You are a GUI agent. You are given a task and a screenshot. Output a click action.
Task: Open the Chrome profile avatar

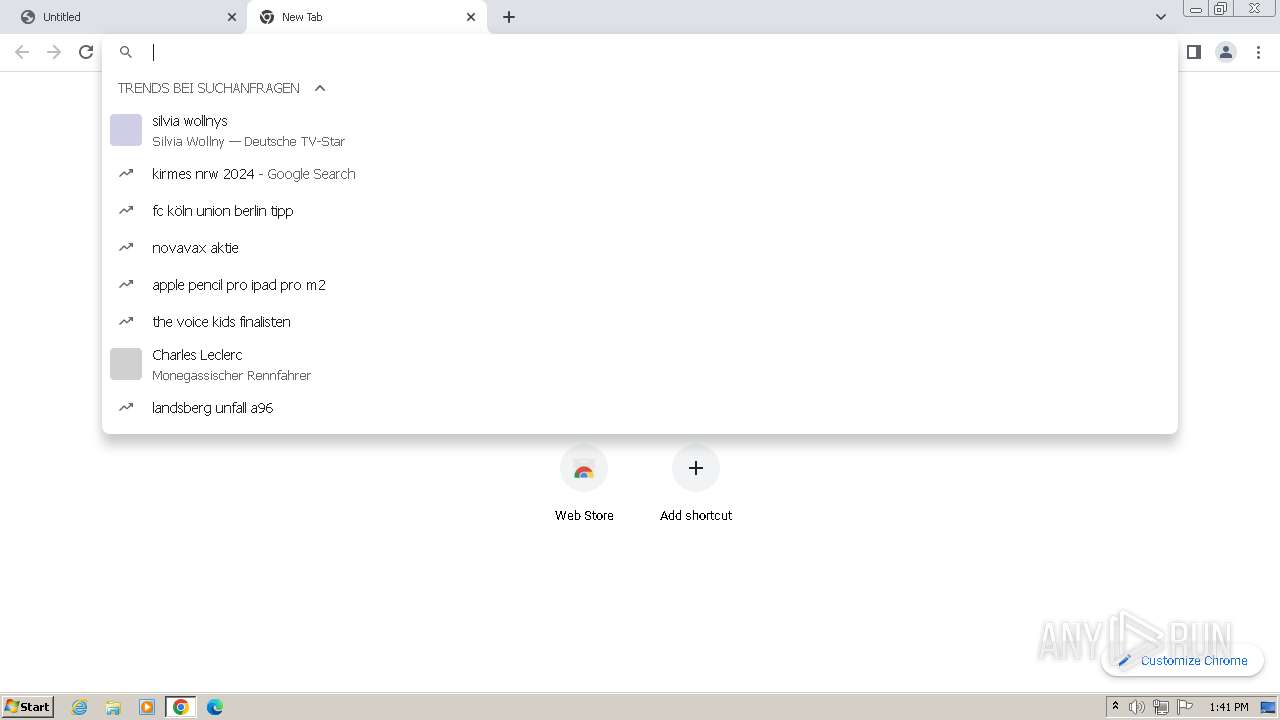point(1226,52)
